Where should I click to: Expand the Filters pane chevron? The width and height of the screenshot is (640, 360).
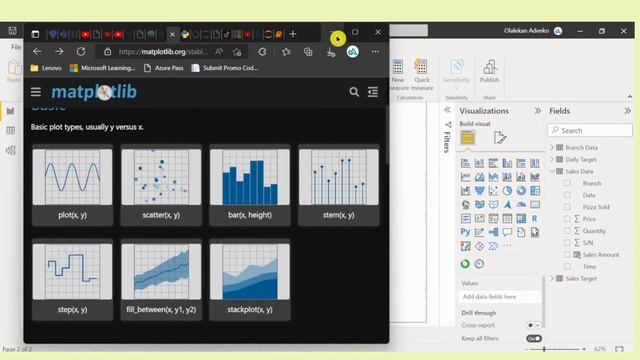click(447, 110)
